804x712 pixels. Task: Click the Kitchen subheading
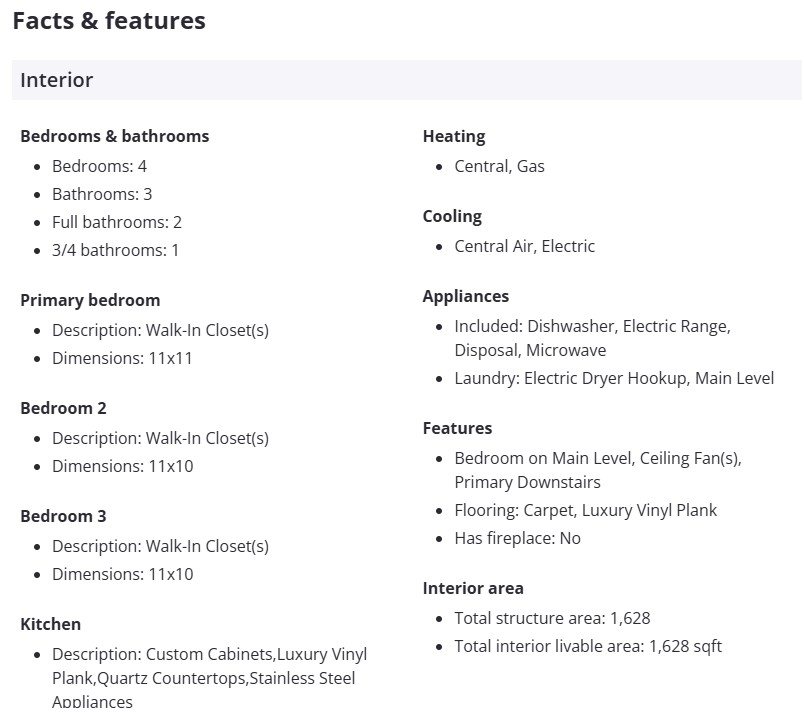50,624
